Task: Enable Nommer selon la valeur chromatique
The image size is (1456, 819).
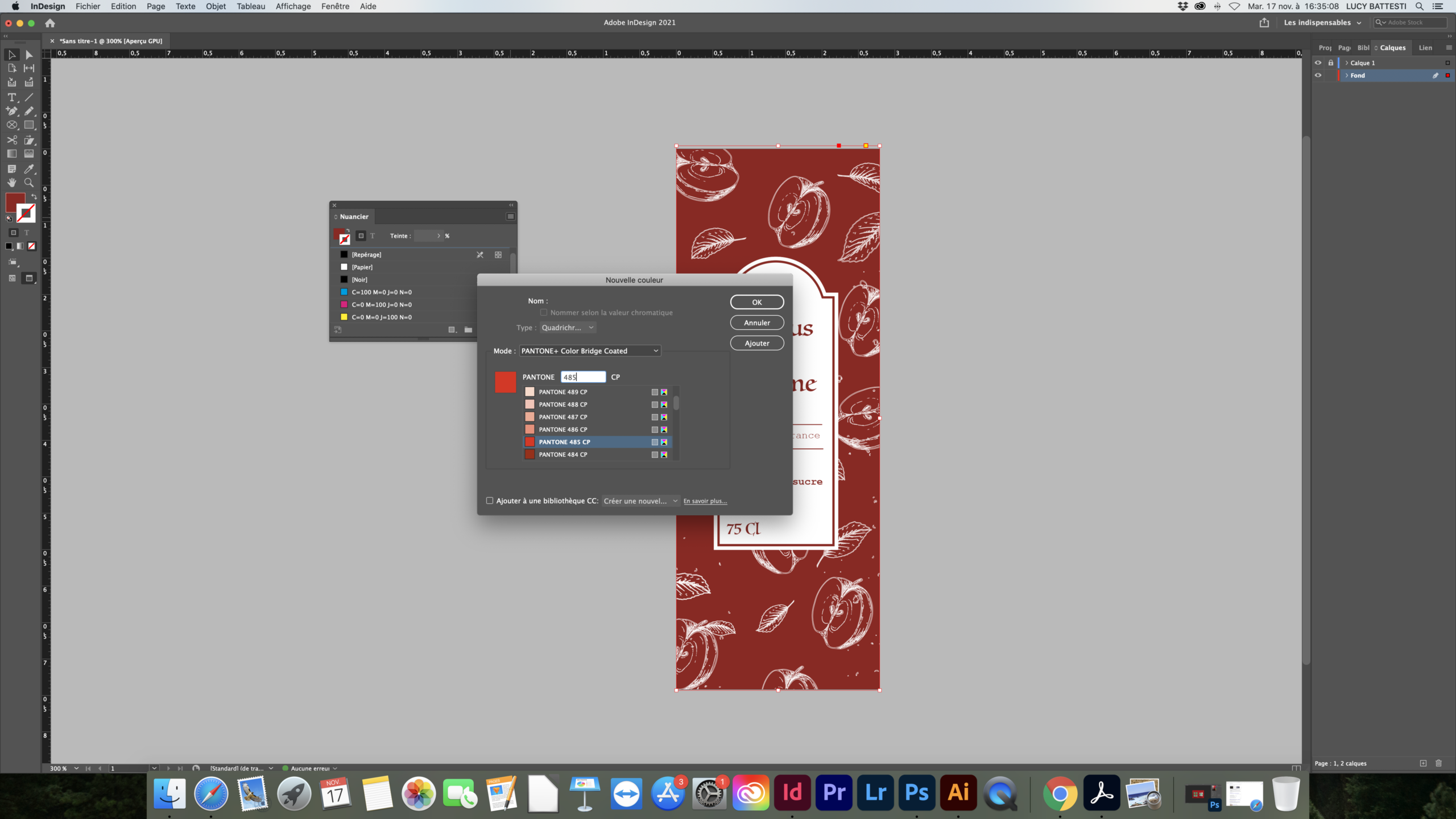Action: click(544, 312)
